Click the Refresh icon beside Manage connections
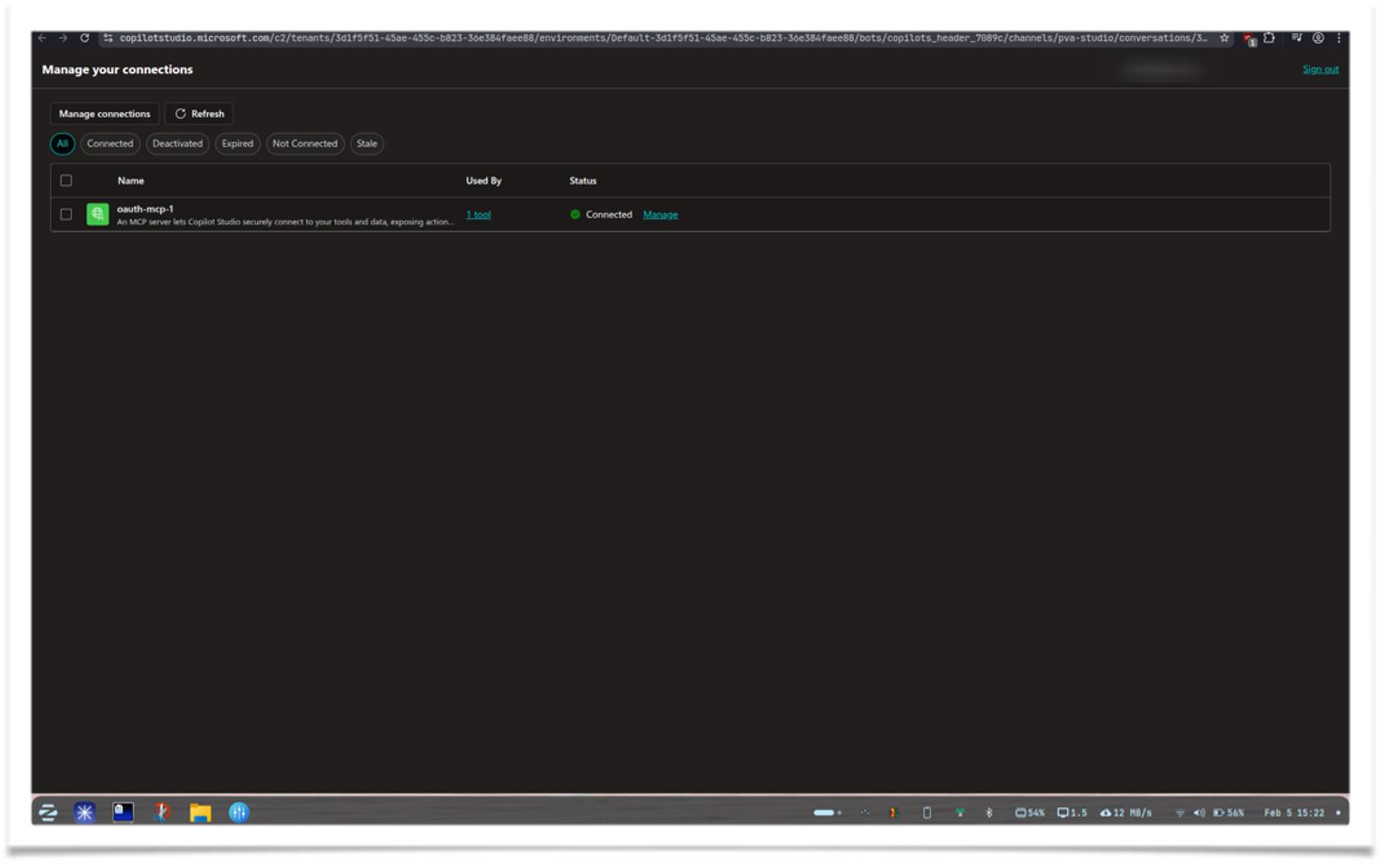The width and height of the screenshot is (1381, 868). [x=180, y=113]
